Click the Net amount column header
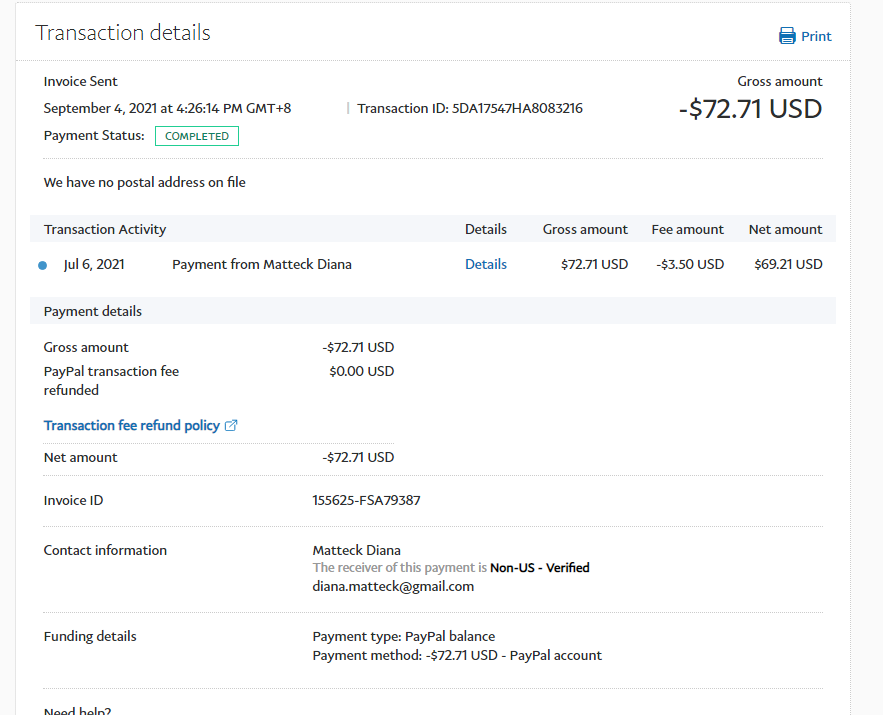The height and width of the screenshot is (715, 883). click(785, 229)
